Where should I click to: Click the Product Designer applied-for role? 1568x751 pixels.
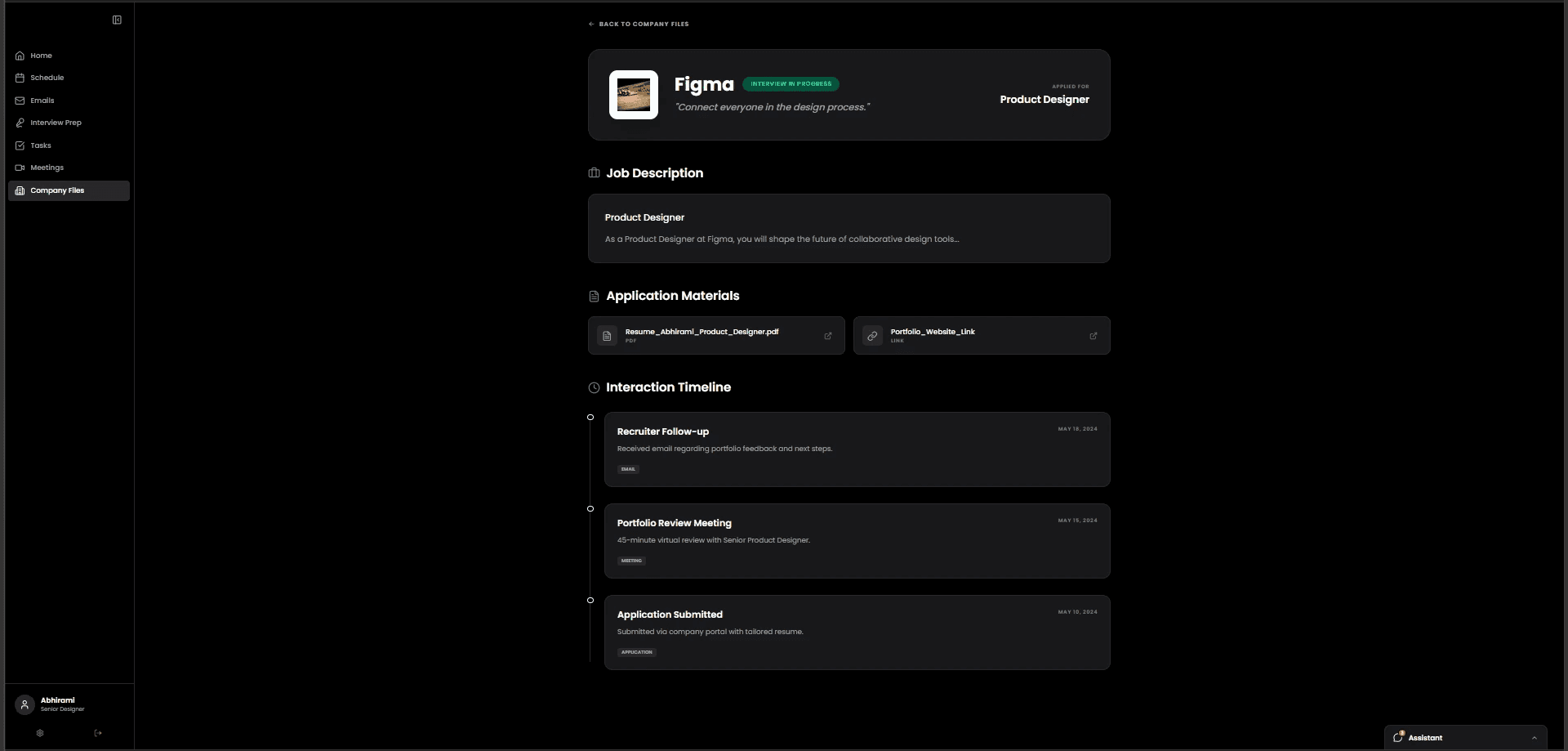[1045, 99]
